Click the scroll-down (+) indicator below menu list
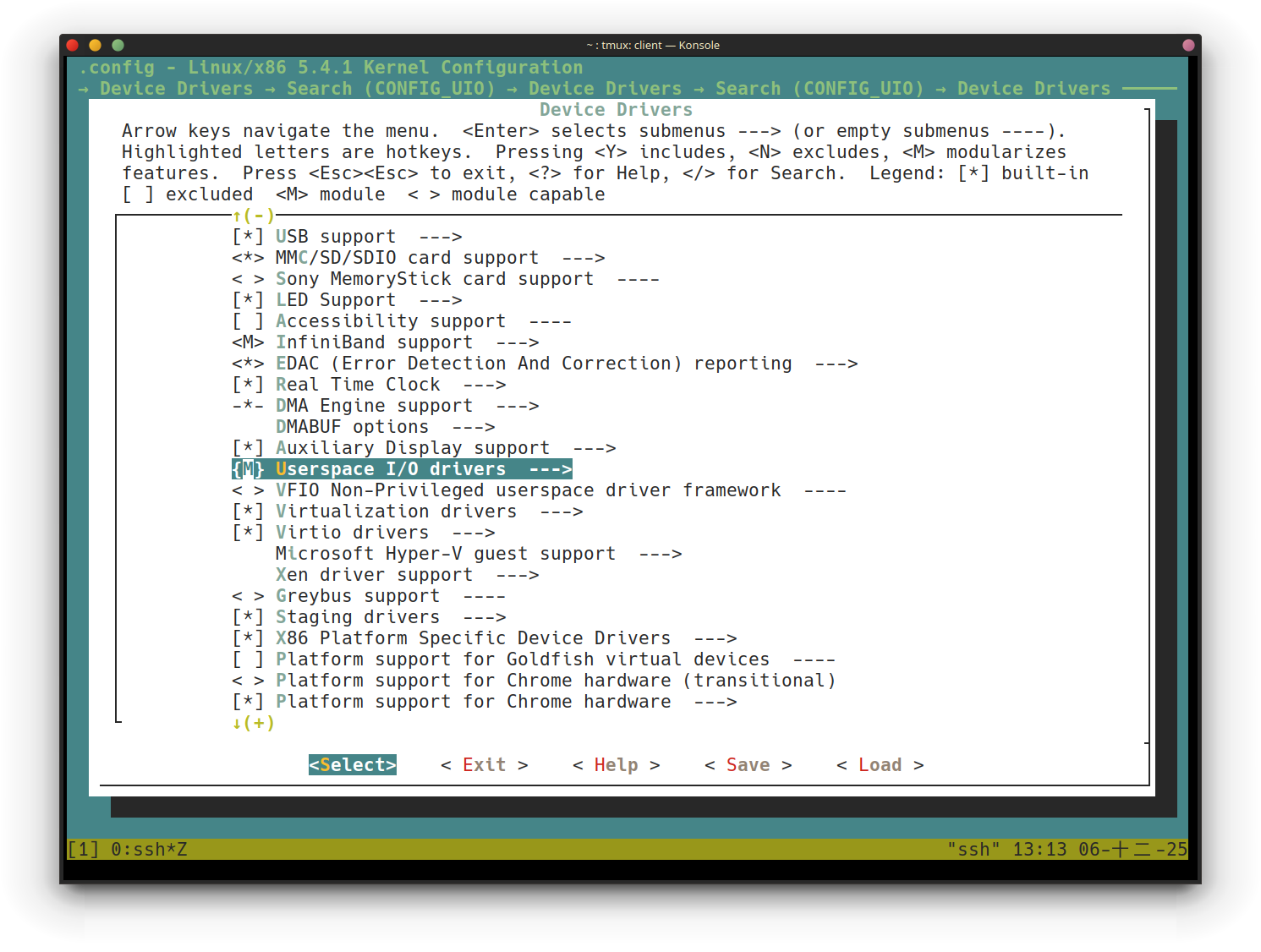 pos(254,723)
